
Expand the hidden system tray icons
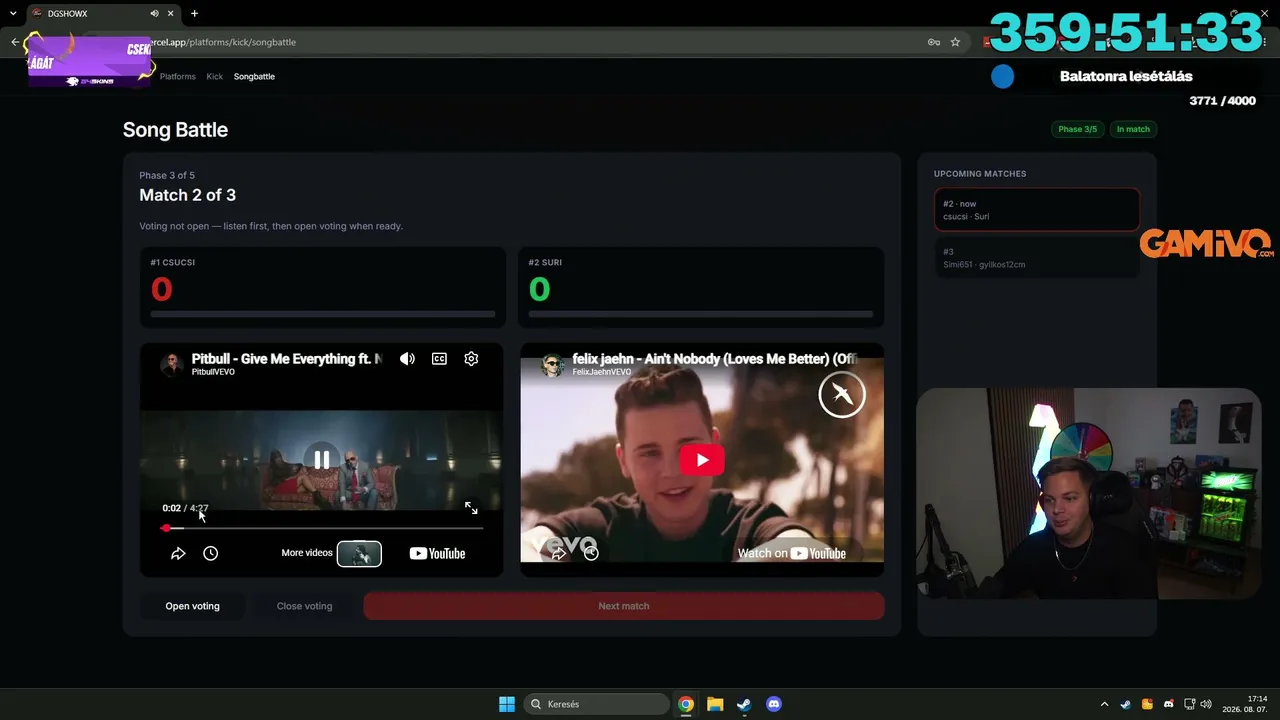[1104, 704]
